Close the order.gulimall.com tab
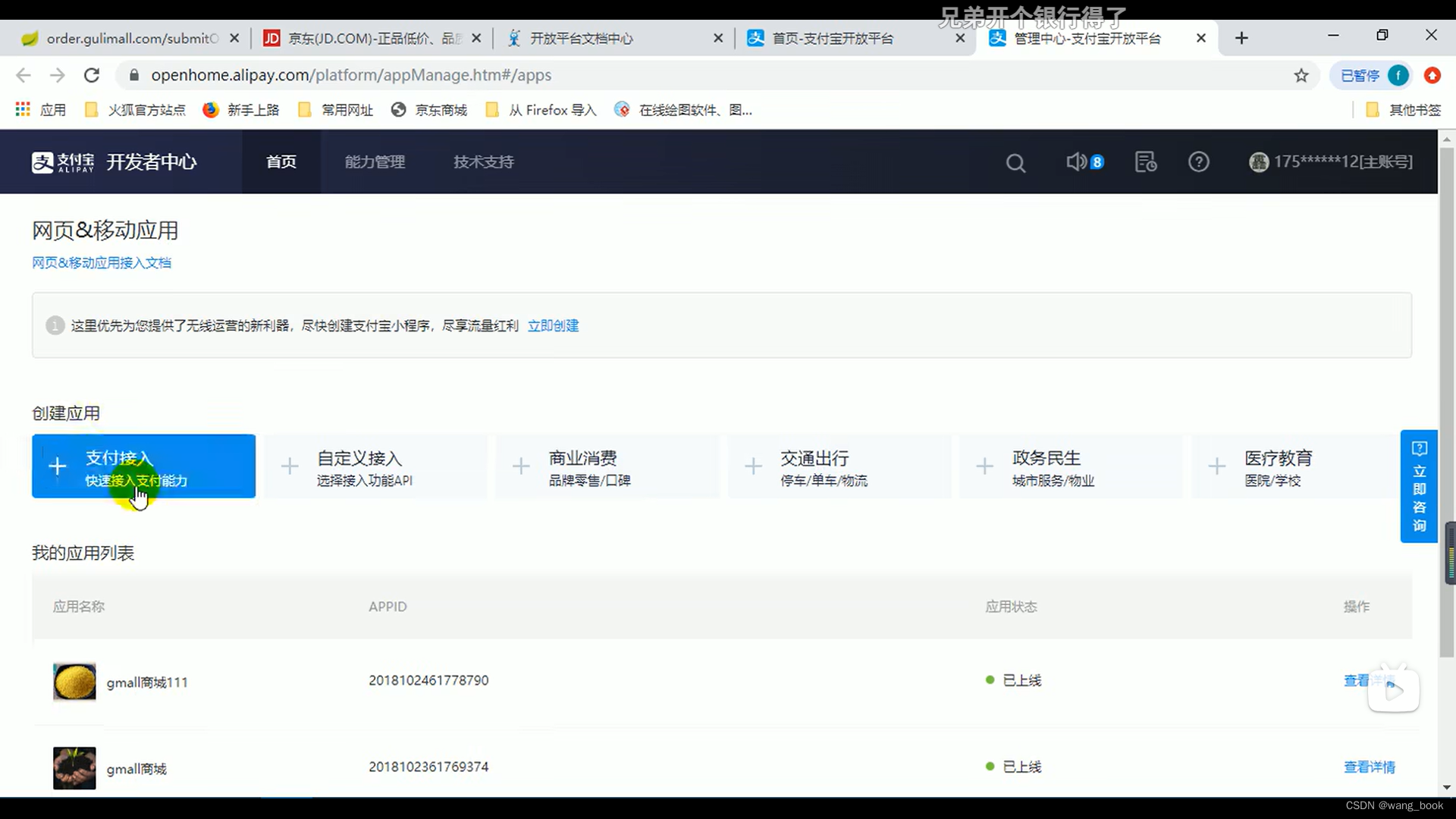The image size is (1456, 819). pos(234,38)
